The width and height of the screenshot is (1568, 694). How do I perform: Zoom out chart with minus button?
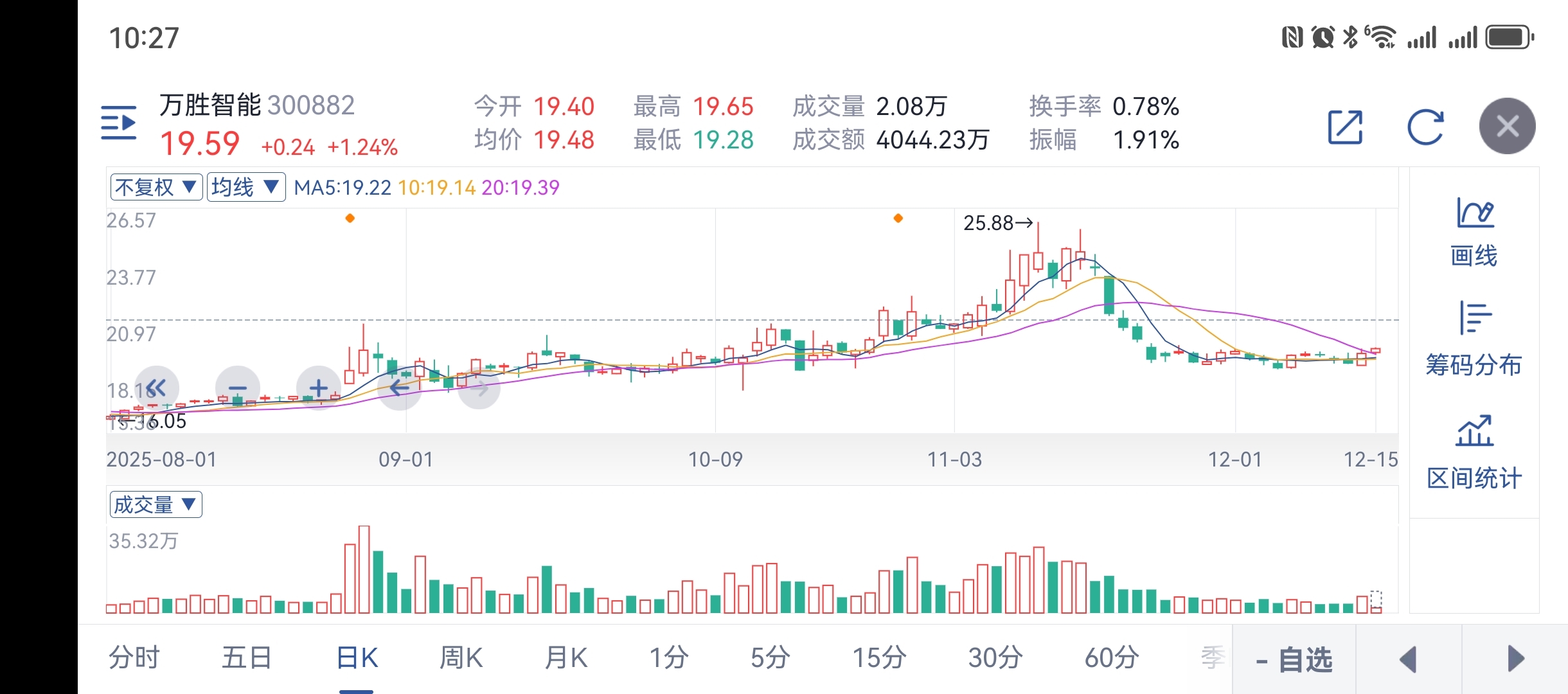(x=238, y=387)
